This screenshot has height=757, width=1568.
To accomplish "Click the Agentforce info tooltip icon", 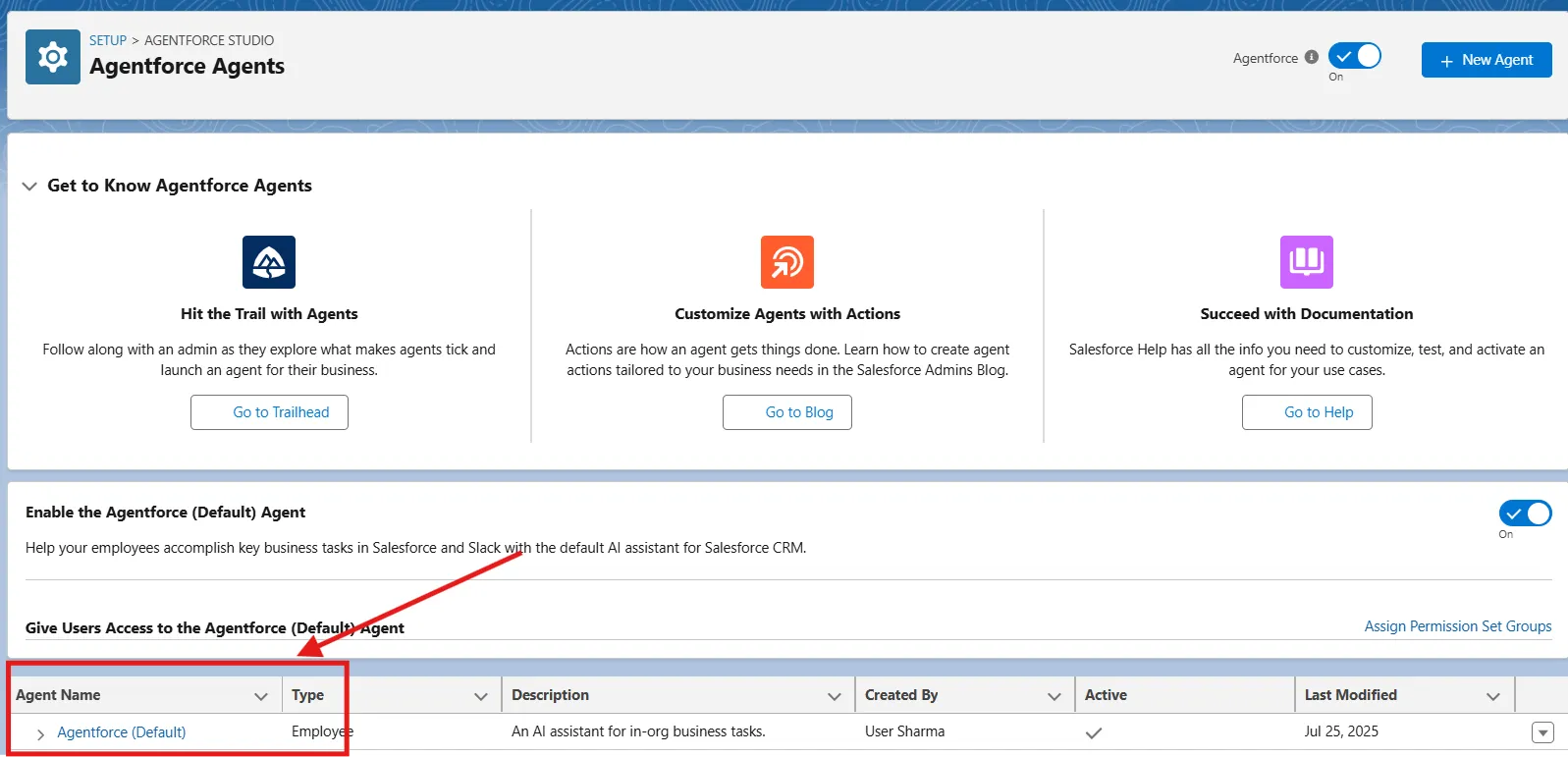I will click(1311, 57).
